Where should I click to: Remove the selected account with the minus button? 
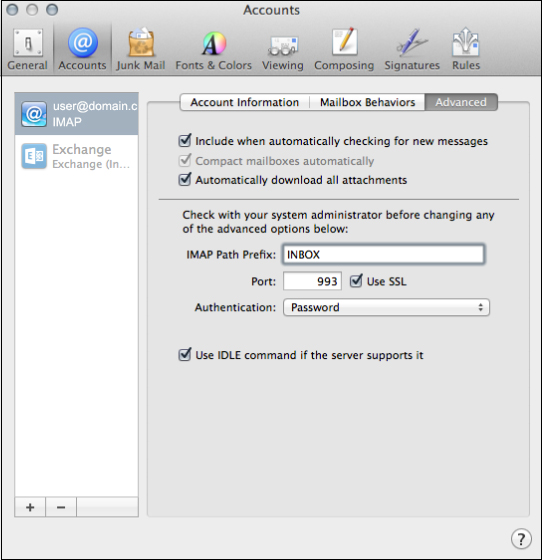coord(61,507)
